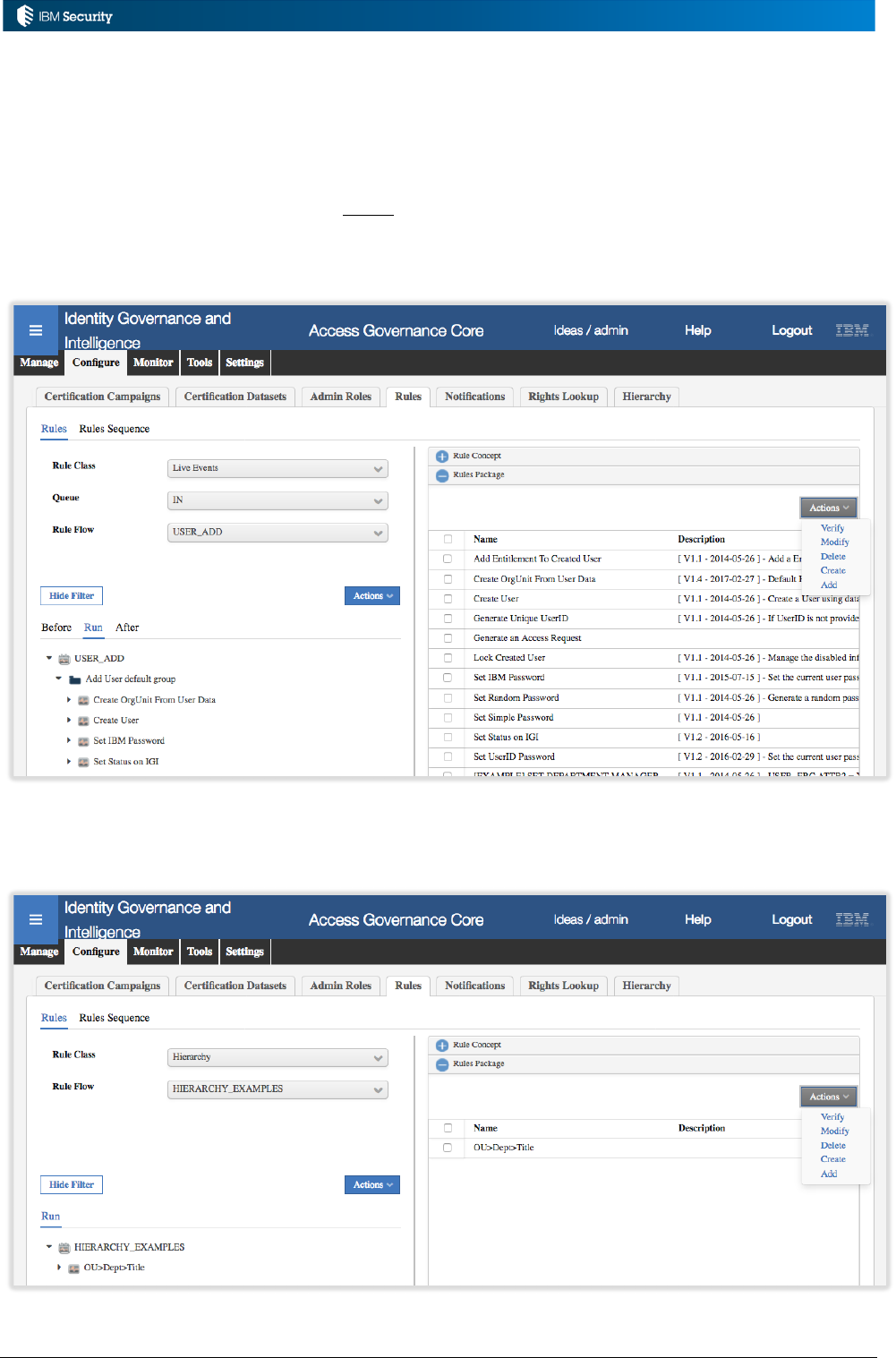This screenshot has width=896, height=1358.
Task: Open the Hierarchy tab in the HIERARCHY_EXAMPLES window
Action: (646, 986)
